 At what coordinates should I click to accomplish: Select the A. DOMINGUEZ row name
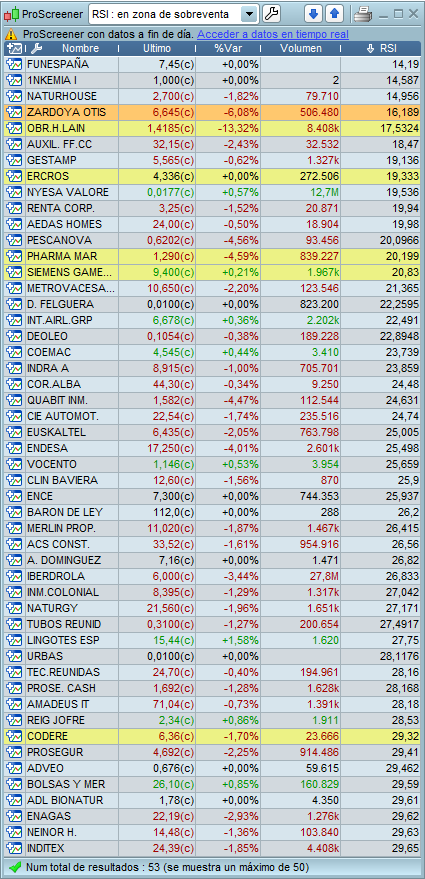(x=64, y=560)
